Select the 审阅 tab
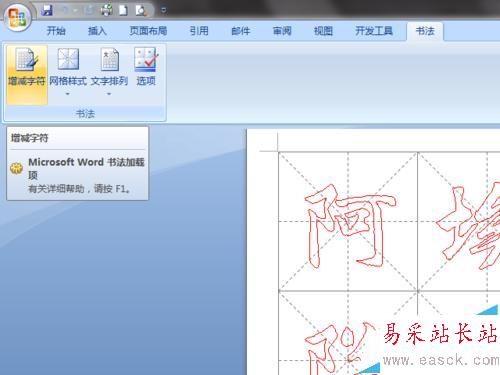500x375 pixels. pos(282,31)
